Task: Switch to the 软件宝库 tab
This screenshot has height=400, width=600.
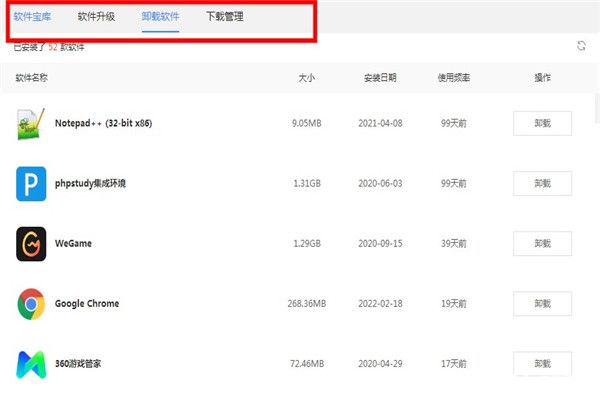Action: [33, 17]
